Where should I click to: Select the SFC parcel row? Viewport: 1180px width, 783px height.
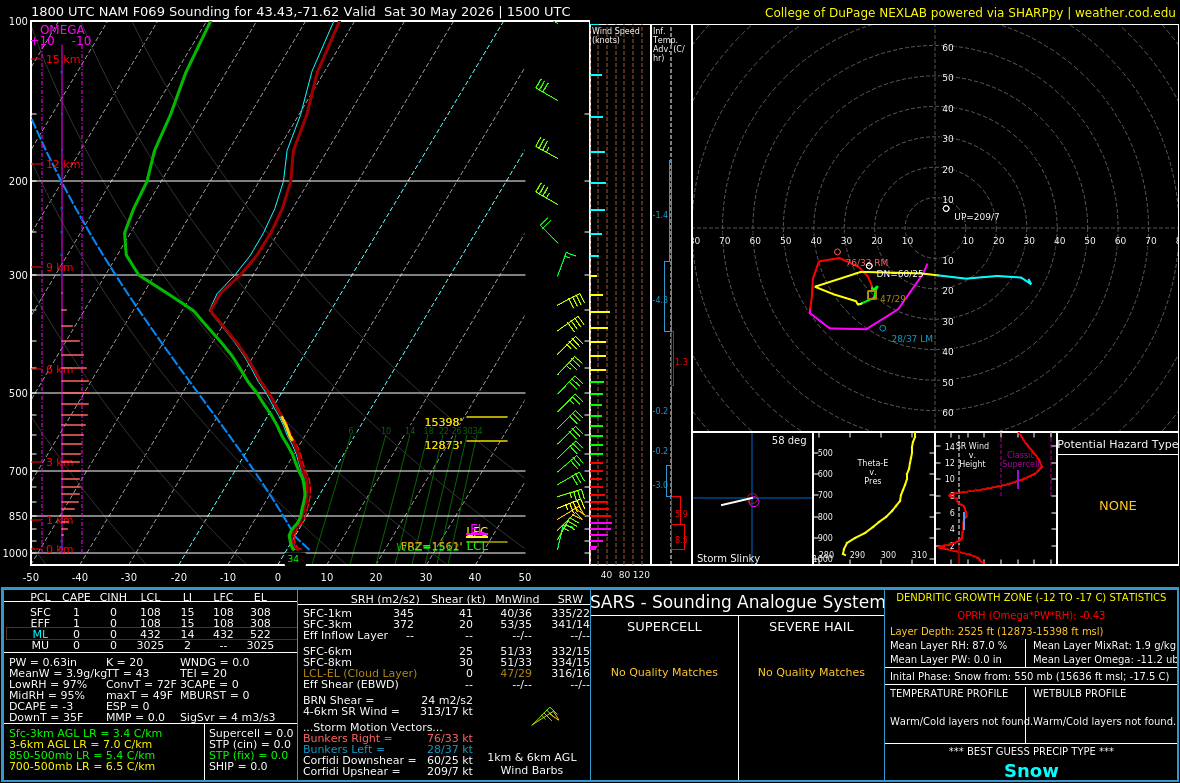150,612
